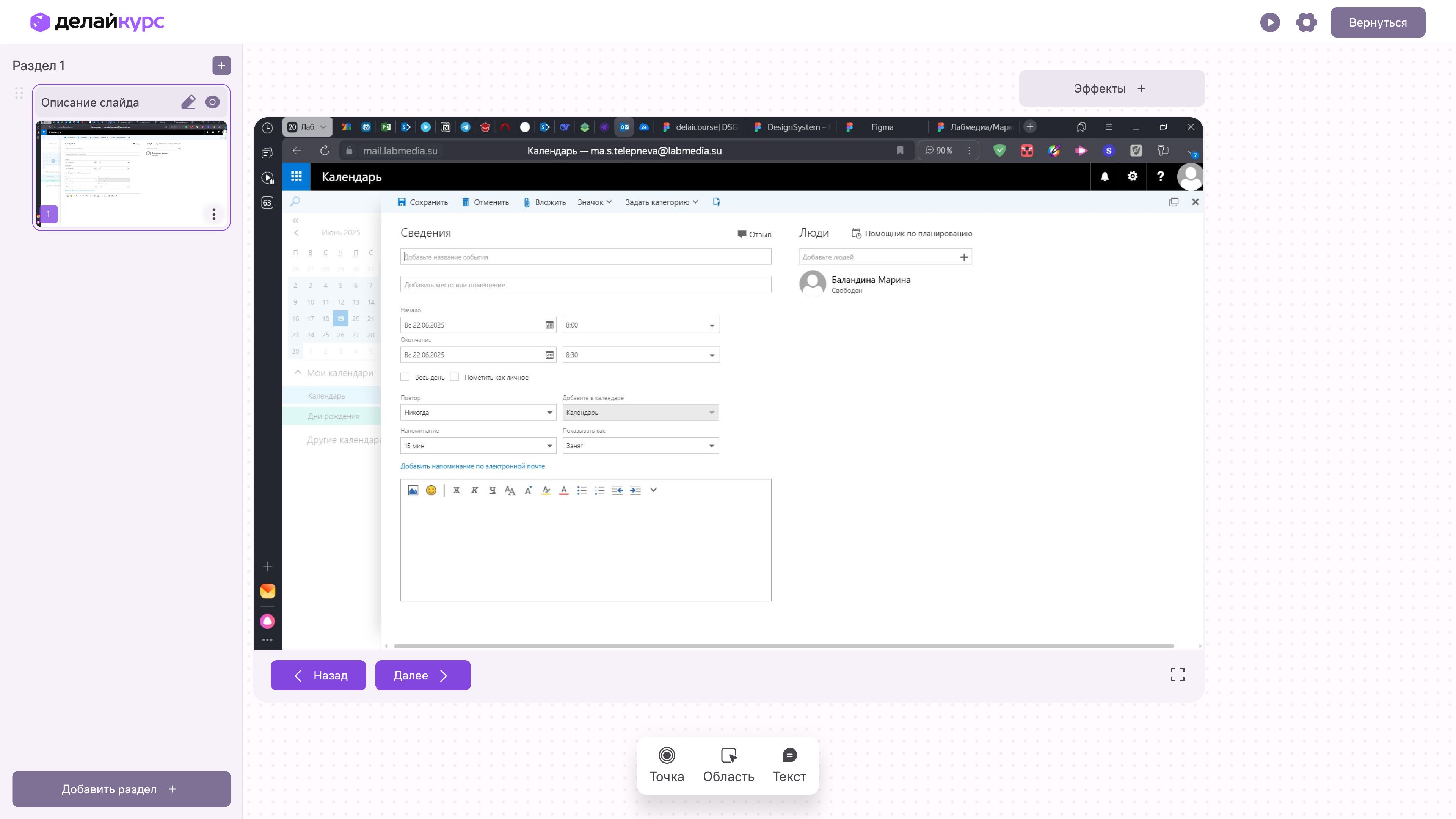This screenshot has width=1456, height=819.
Task: Open slide three-dots options menu
Action: point(213,214)
